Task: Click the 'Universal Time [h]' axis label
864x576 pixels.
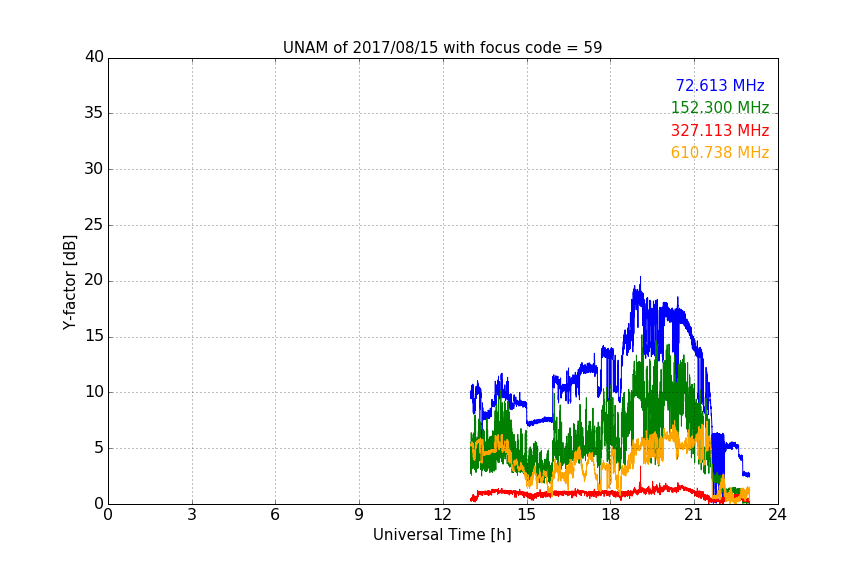Action: 442,535
